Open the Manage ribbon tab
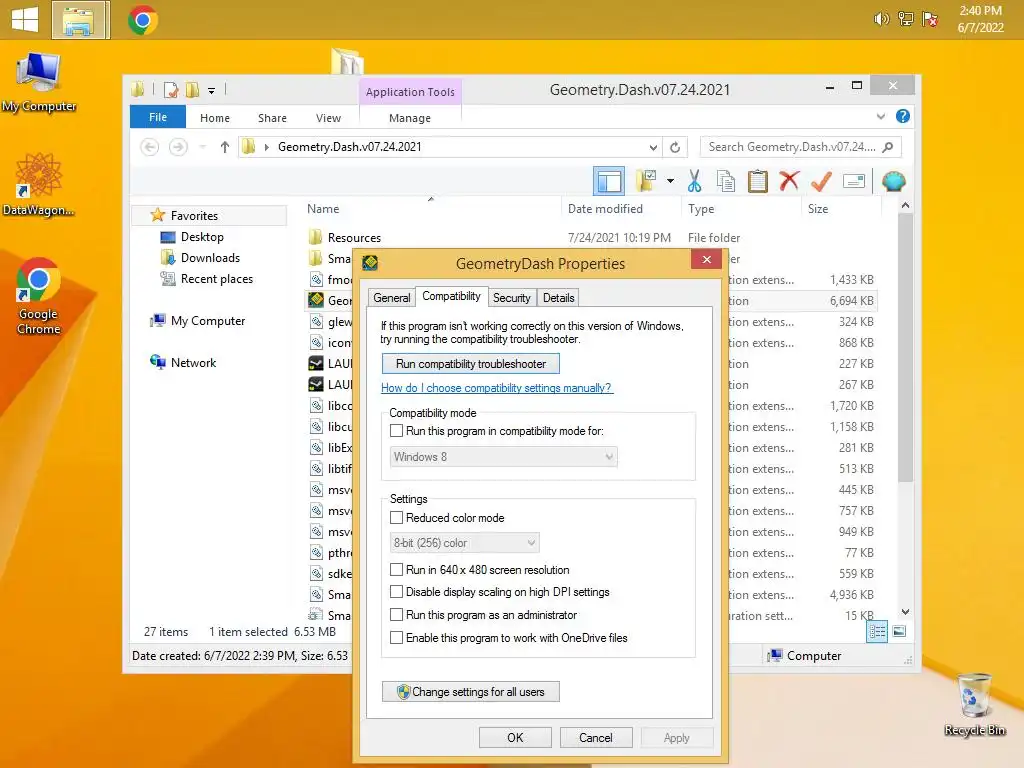This screenshot has width=1024, height=768. [x=409, y=118]
